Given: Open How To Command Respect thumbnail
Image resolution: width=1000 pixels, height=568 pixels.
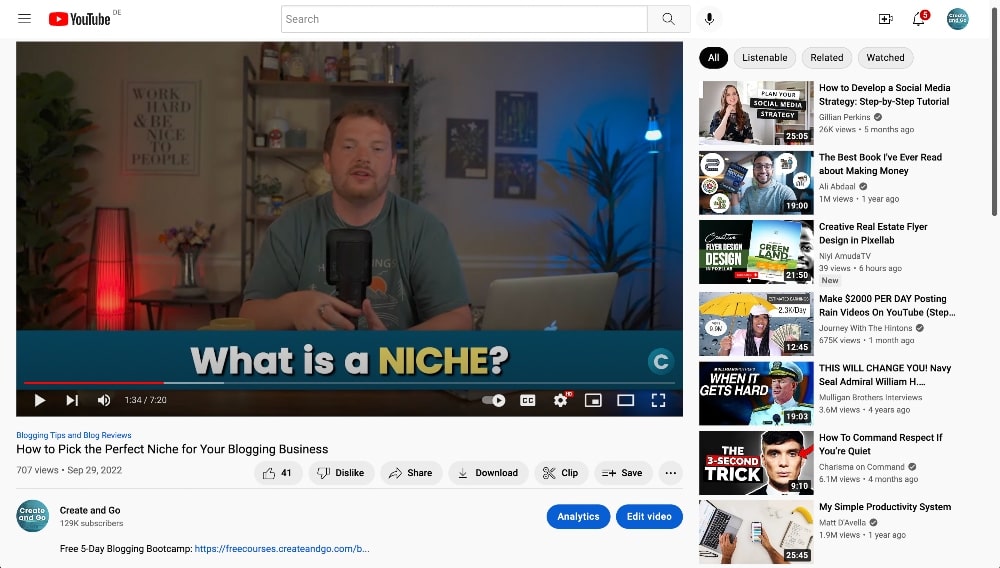Looking at the screenshot, I should point(756,463).
